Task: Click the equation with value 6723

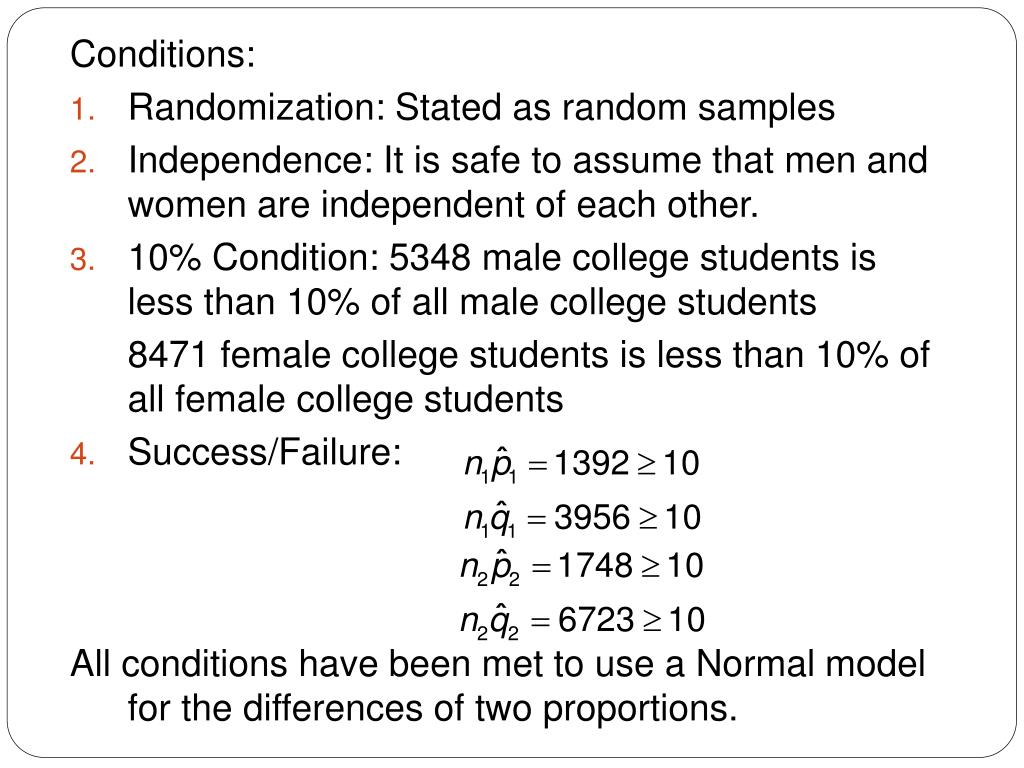Action: (582, 620)
